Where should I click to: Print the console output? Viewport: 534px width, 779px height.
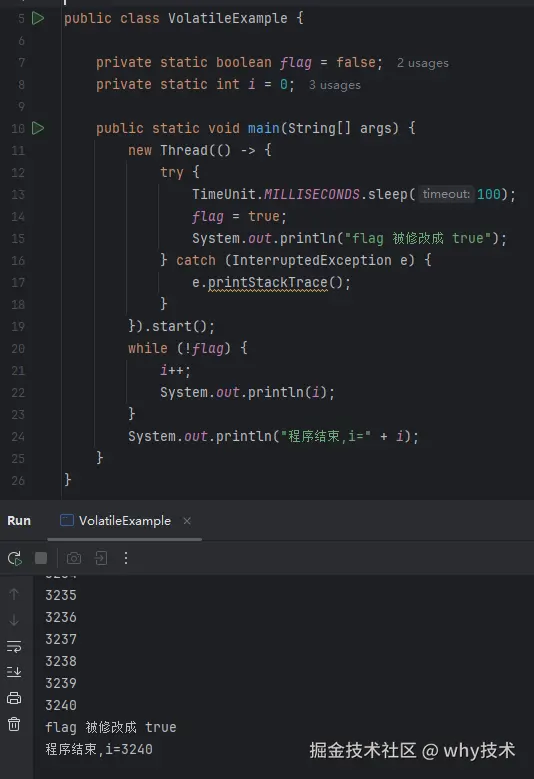pyautogui.click(x=14, y=698)
